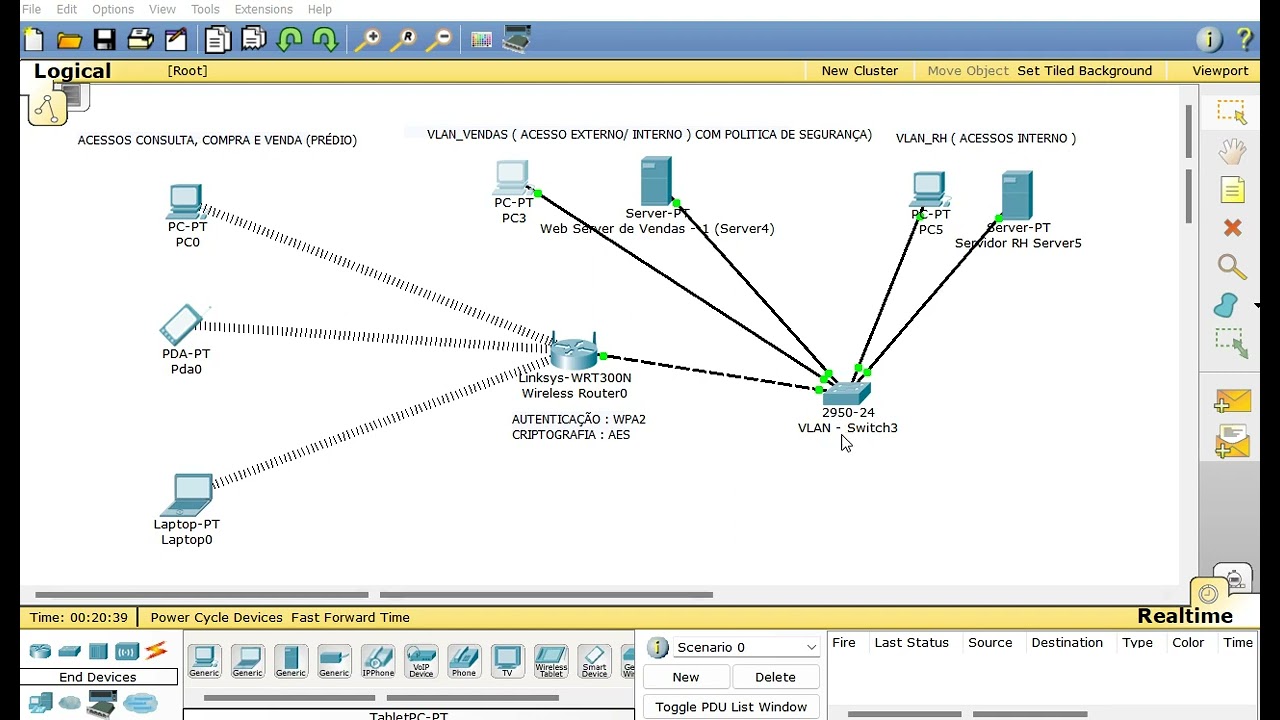Select the Hubs device category
Image resolution: width=1280 pixels, height=720 pixels.
98,652
